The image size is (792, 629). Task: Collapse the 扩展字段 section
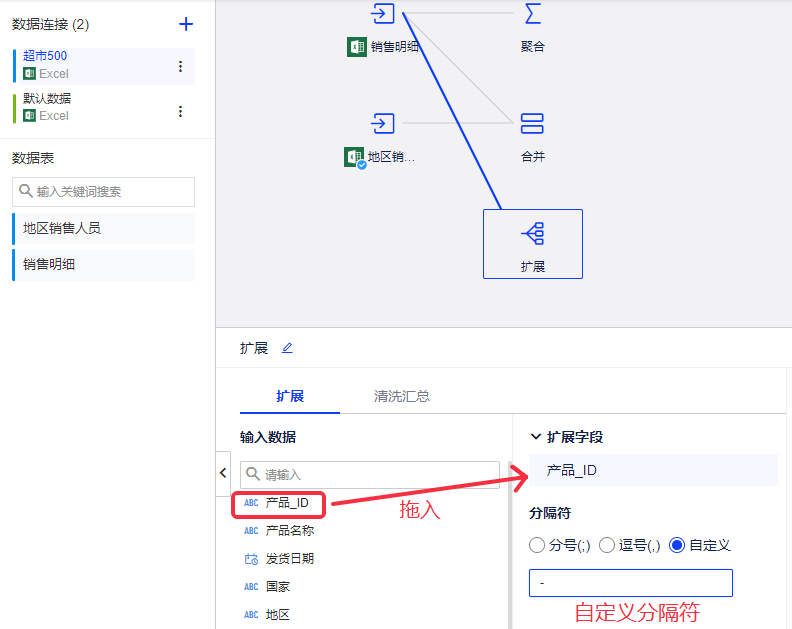point(536,437)
